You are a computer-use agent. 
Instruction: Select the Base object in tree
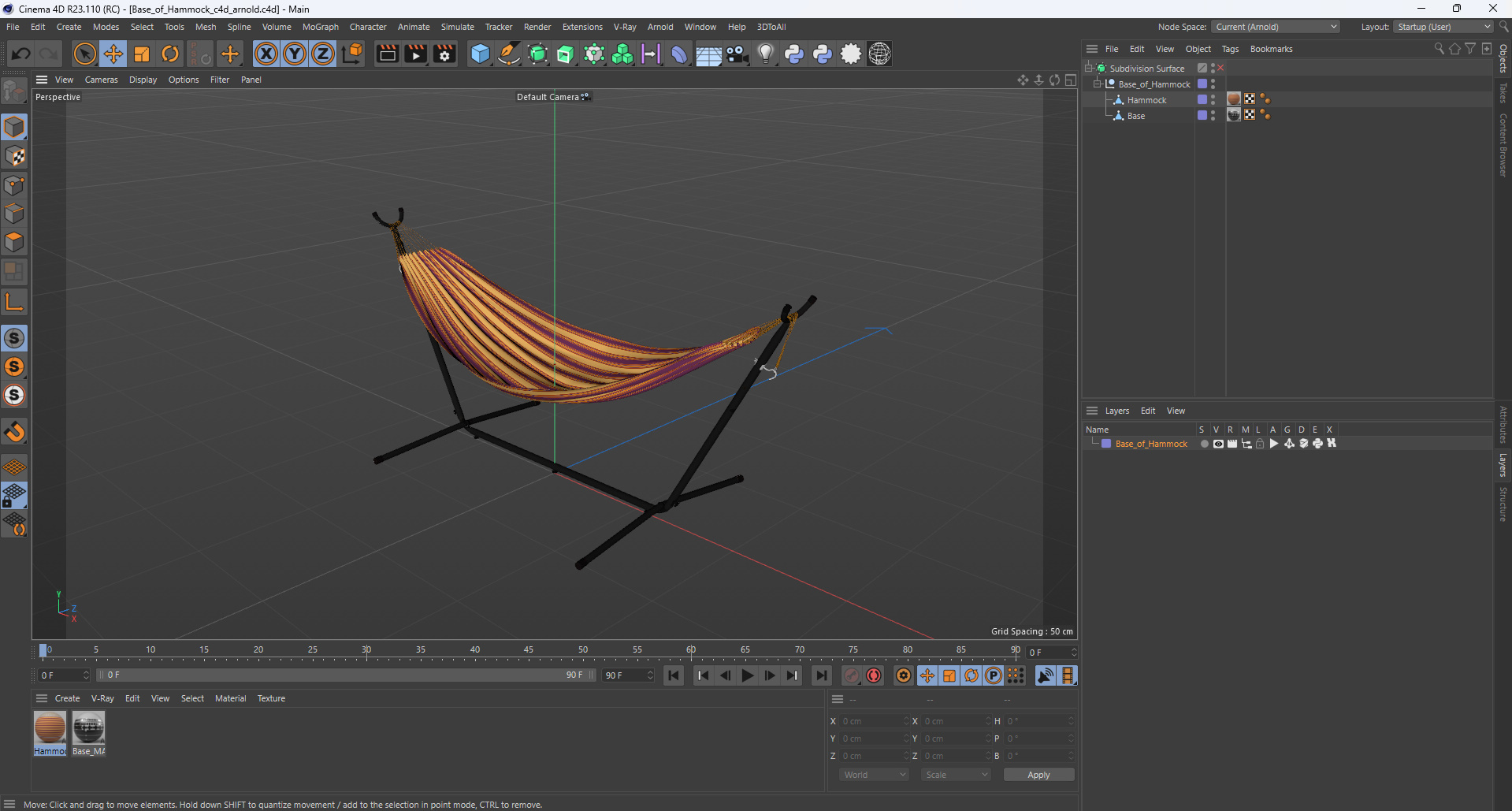coord(1135,116)
